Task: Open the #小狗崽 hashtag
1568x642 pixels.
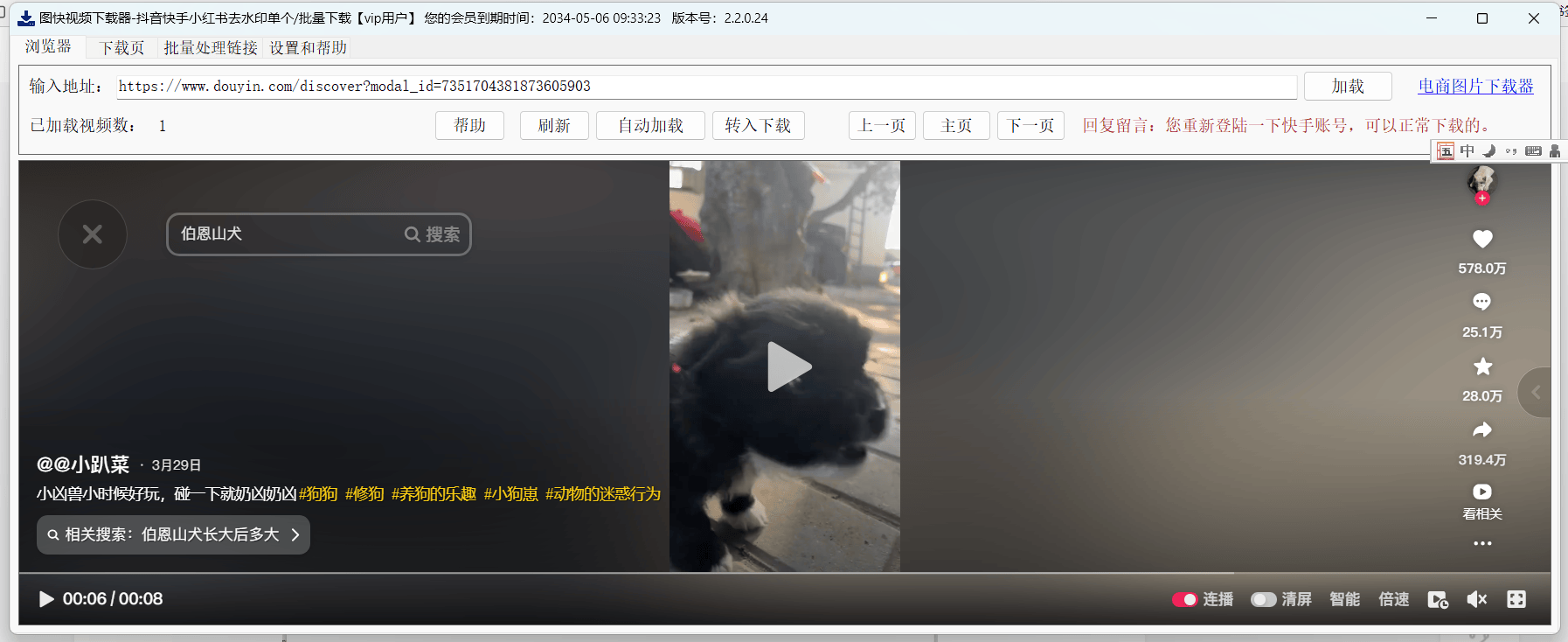Action: 510,494
